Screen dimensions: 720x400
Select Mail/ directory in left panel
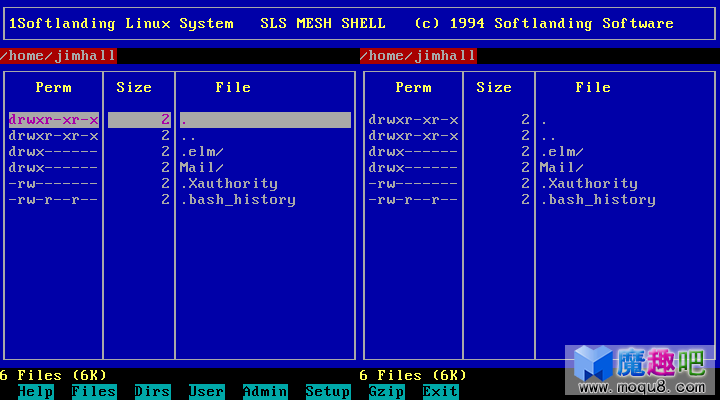202,168
